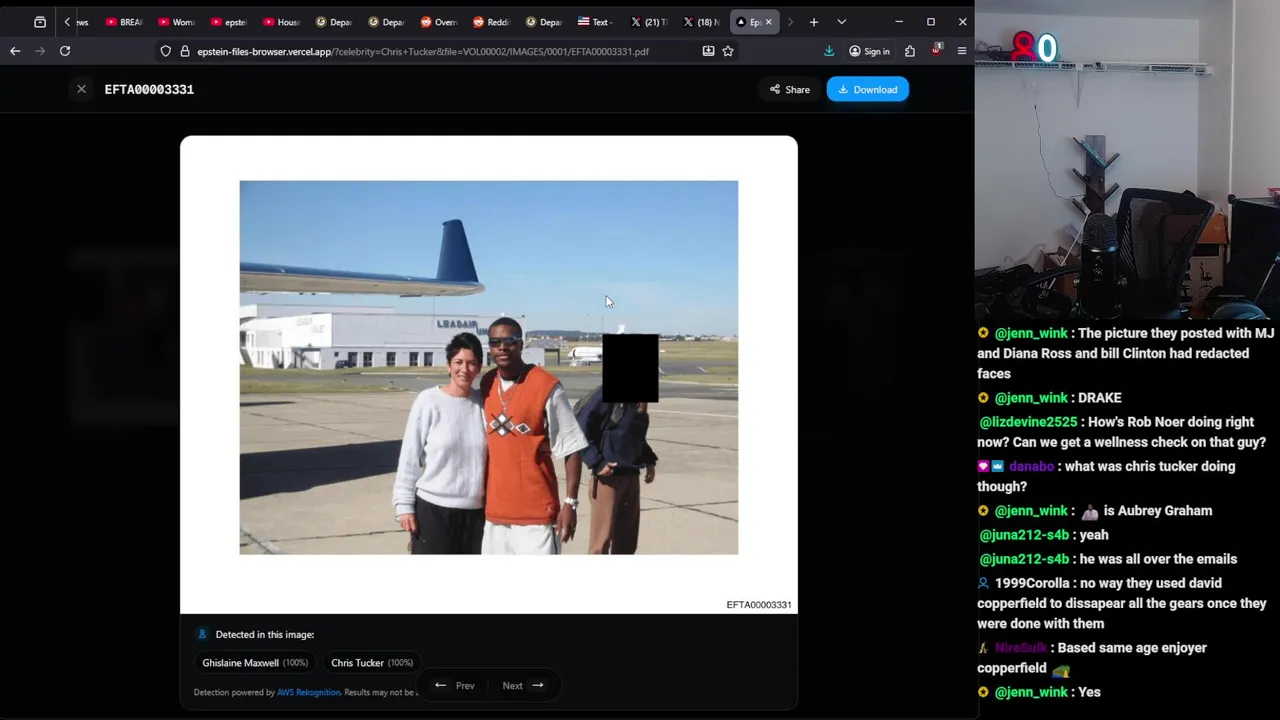Switch to the Text tab with flag icon
Image resolution: width=1280 pixels, height=720 pixels.
coord(595,22)
